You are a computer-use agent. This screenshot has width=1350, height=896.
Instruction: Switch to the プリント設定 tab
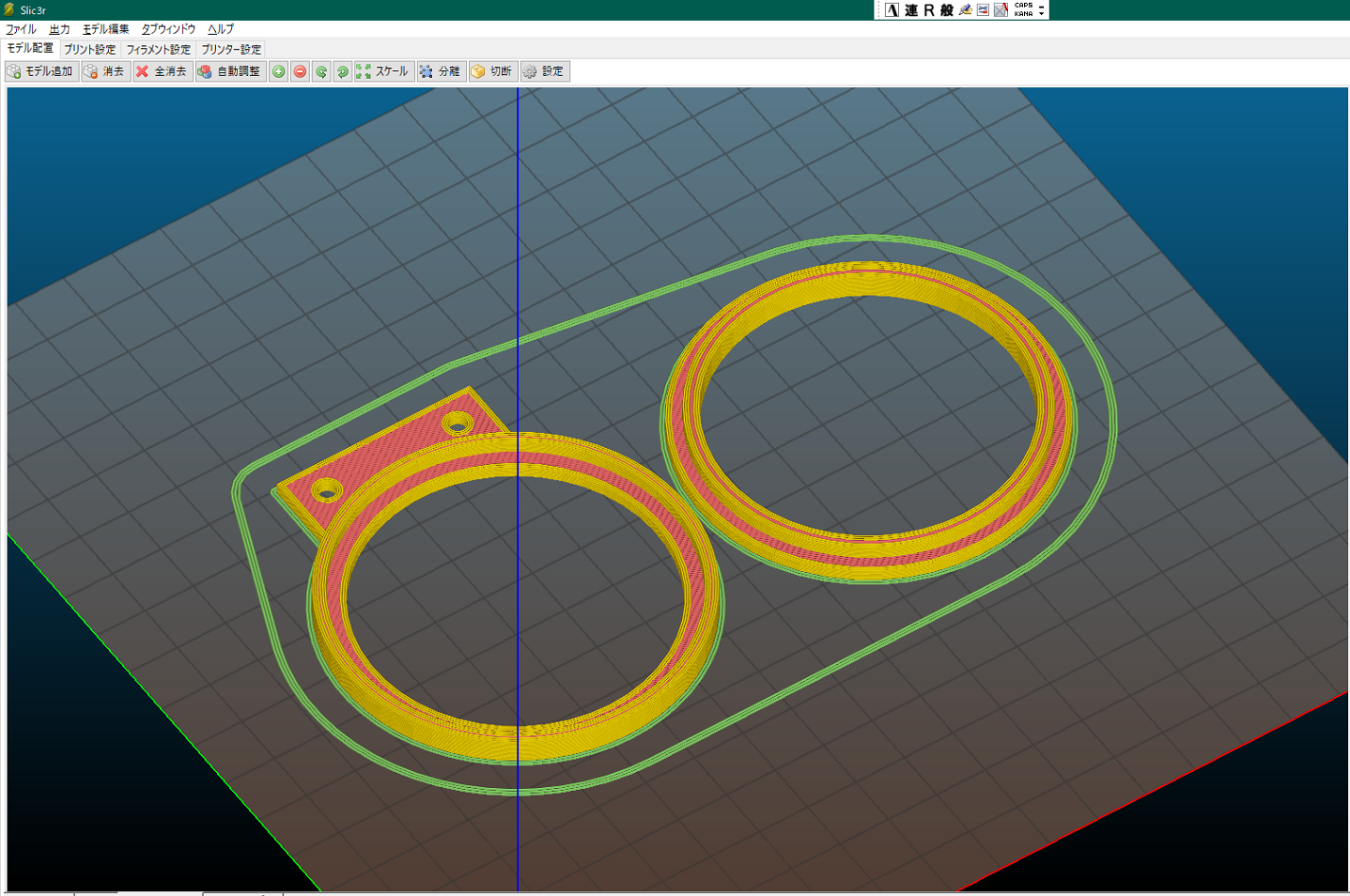click(90, 49)
